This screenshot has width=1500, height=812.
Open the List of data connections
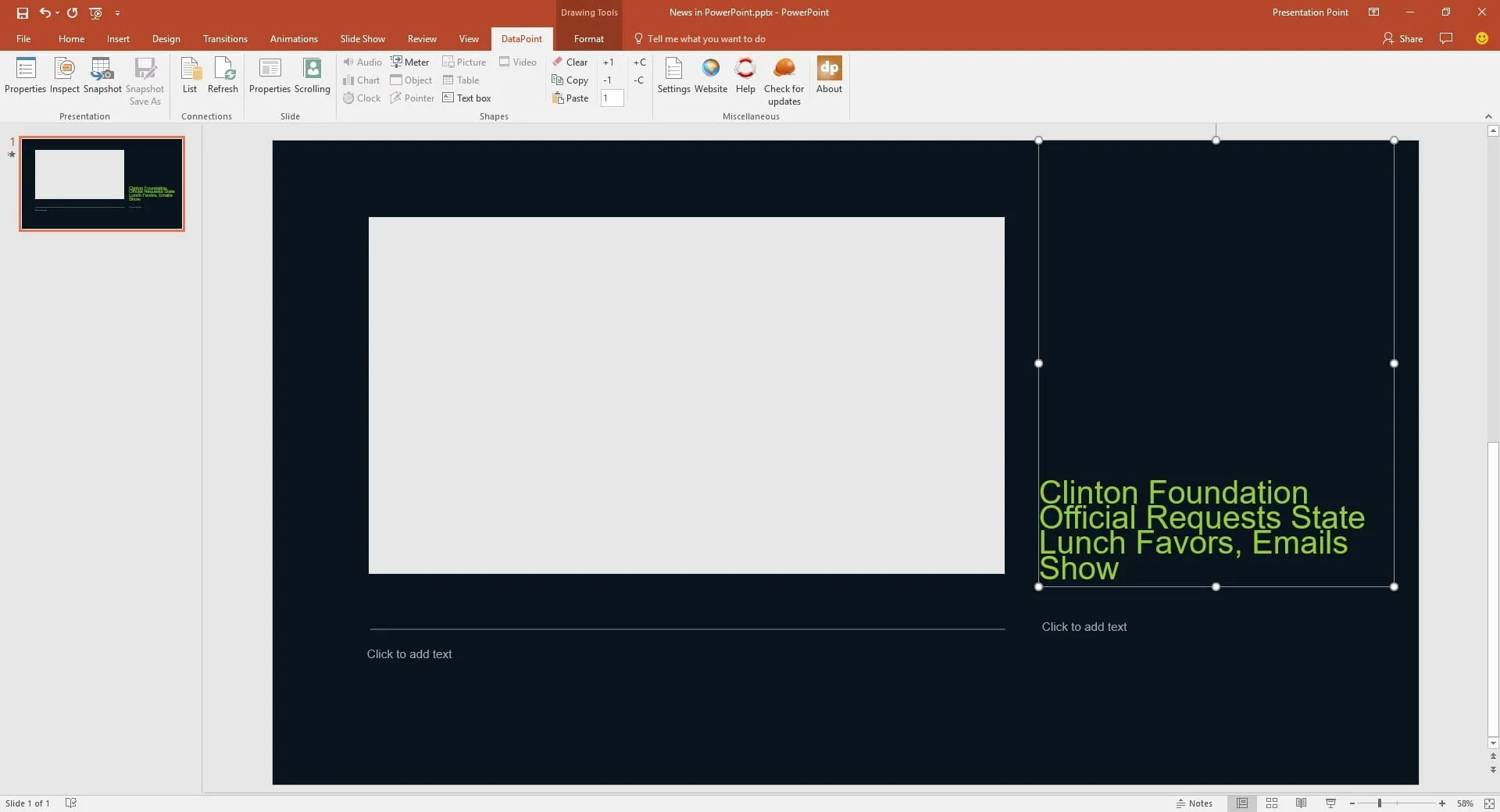point(189,76)
